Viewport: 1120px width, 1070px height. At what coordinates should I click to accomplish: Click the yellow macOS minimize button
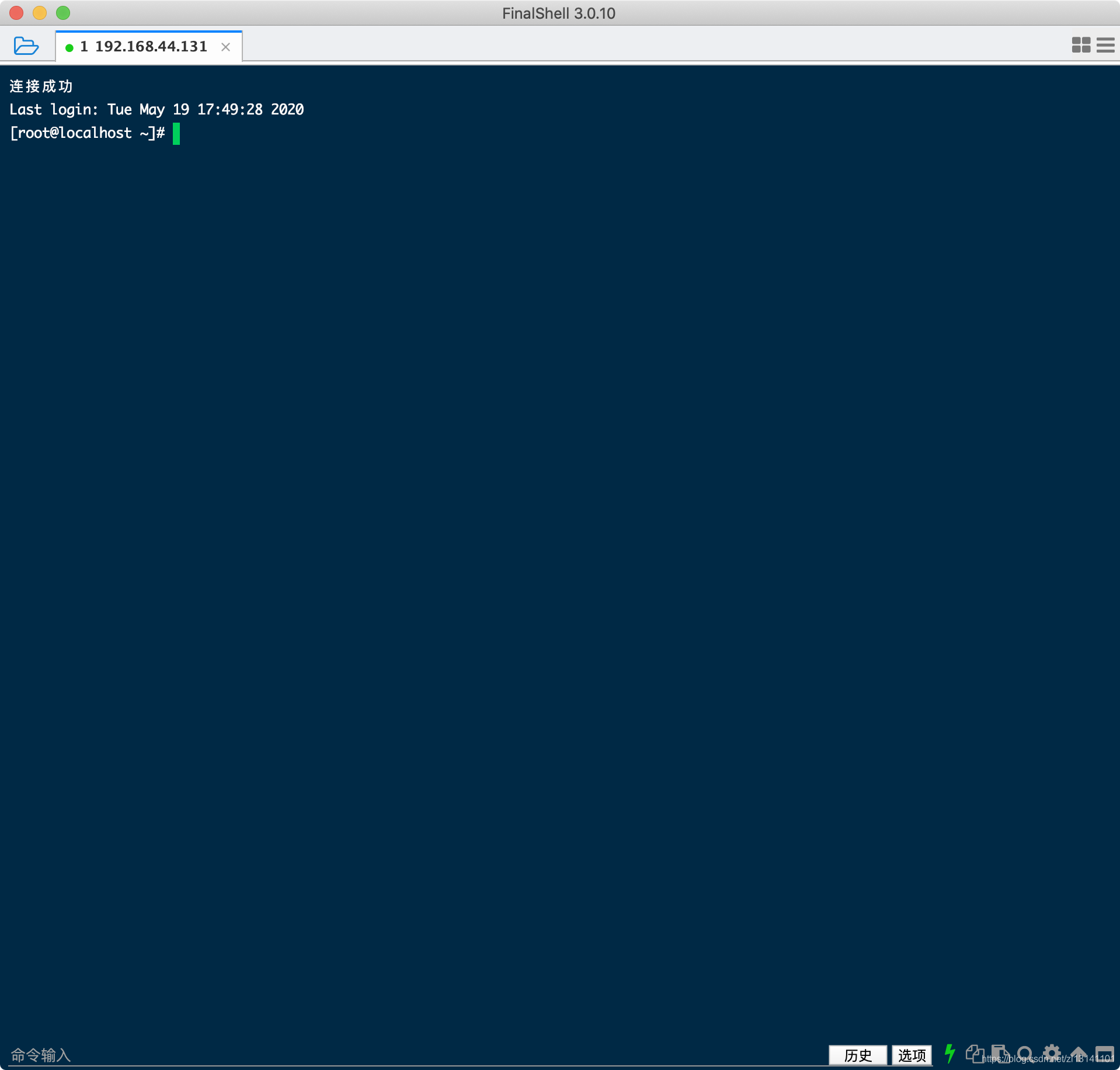(x=40, y=13)
